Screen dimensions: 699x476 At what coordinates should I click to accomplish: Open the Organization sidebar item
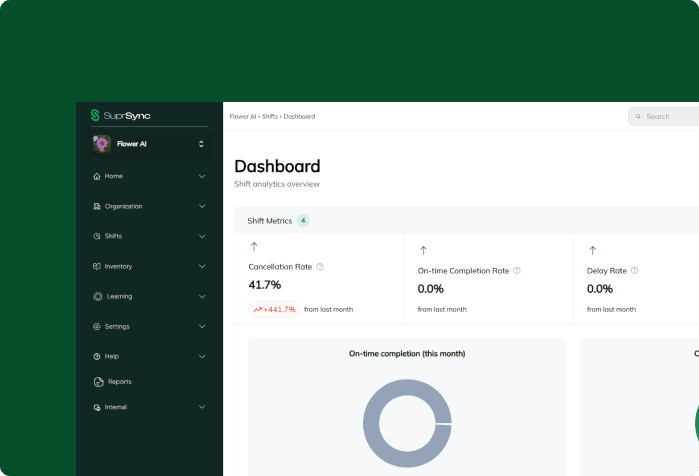(x=149, y=206)
